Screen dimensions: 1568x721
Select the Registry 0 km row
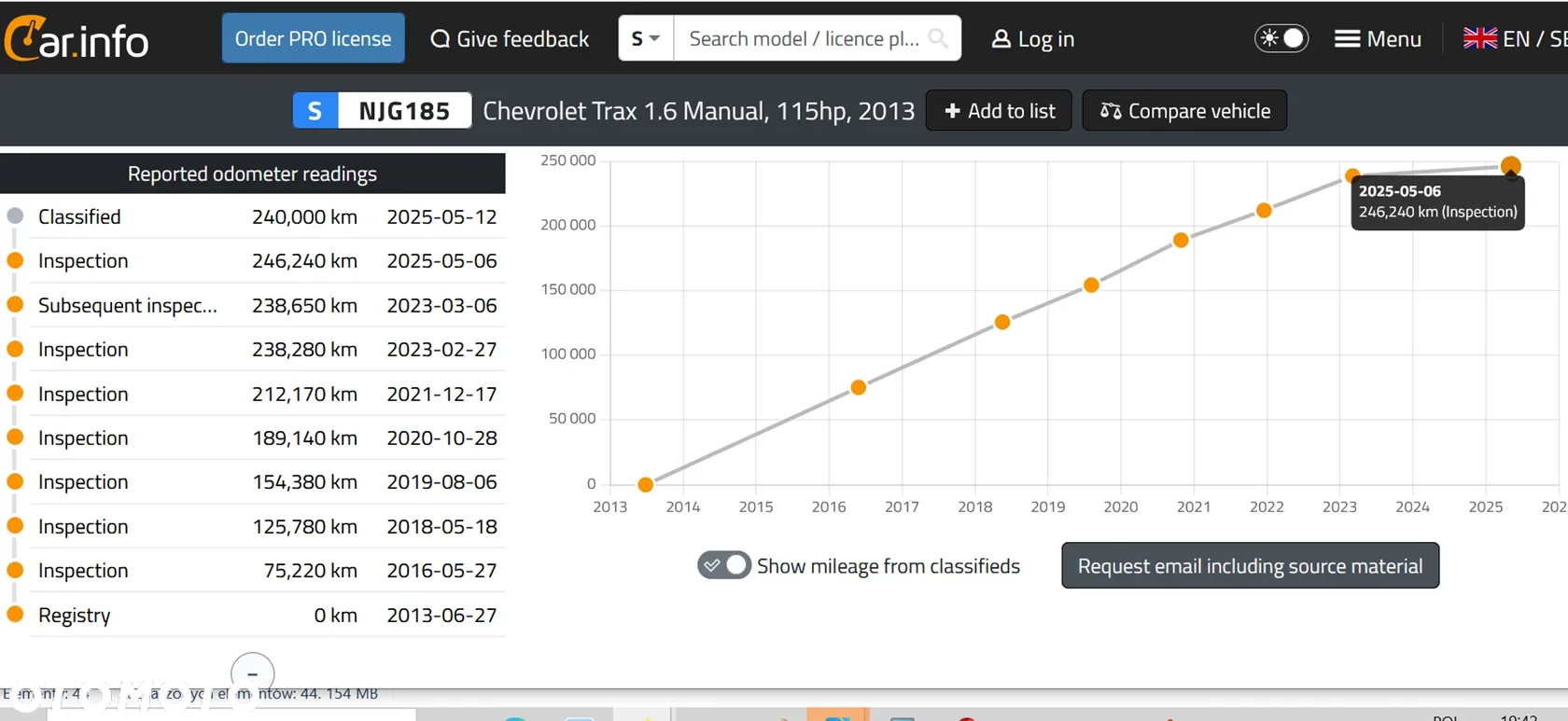(253, 615)
